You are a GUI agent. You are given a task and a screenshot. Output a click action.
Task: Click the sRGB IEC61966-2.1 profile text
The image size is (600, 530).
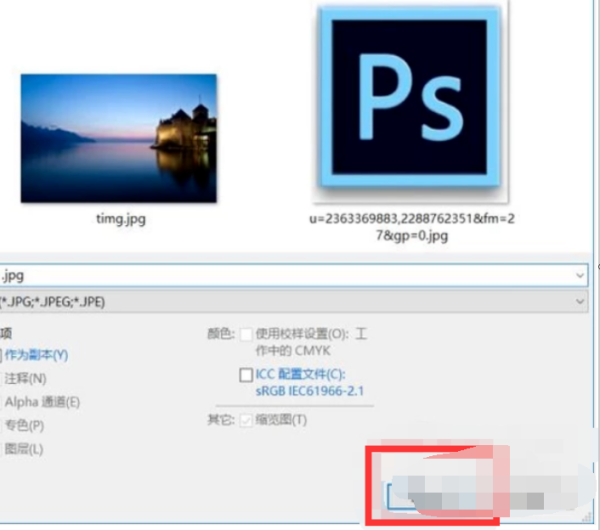[310, 391]
